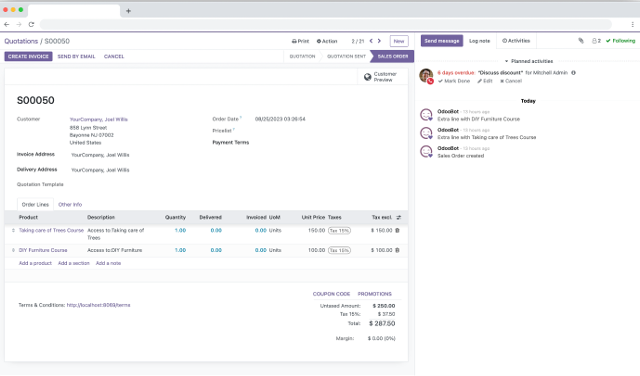640x376 pixels.
Task: Click the browser address bar
Action: click(325, 24)
